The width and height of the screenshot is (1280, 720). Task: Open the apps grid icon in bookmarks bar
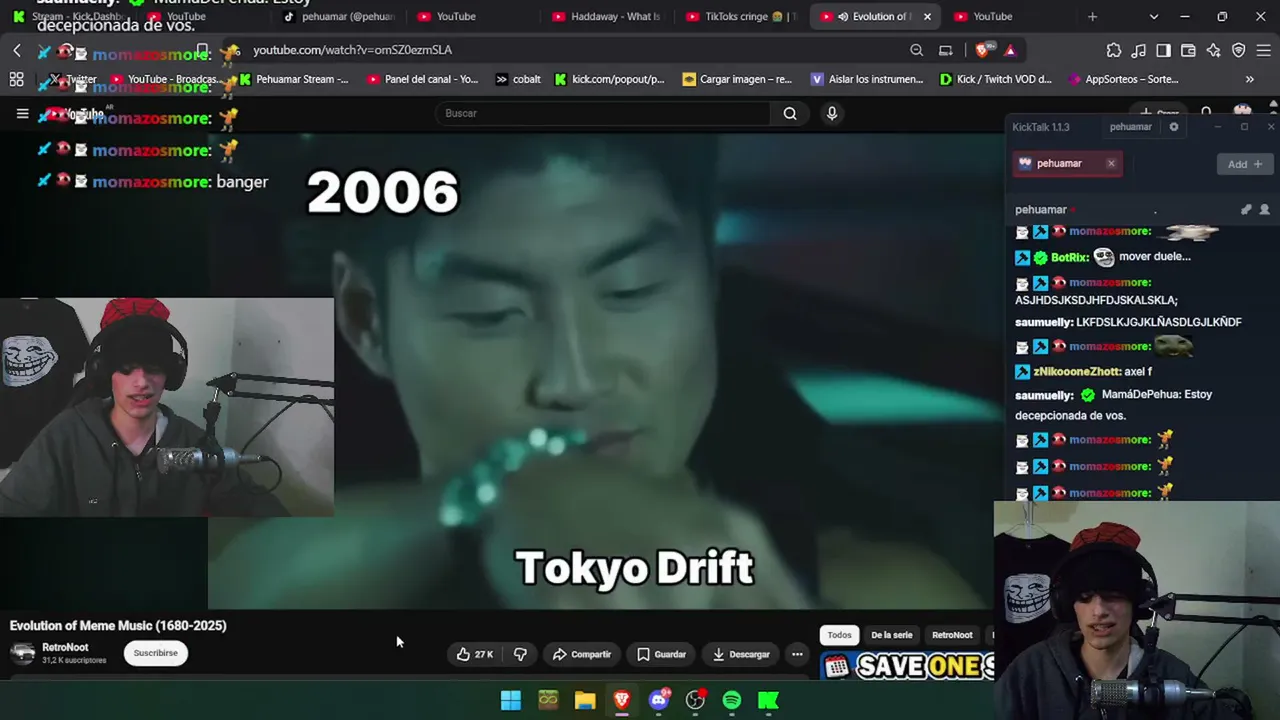(17, 79)
